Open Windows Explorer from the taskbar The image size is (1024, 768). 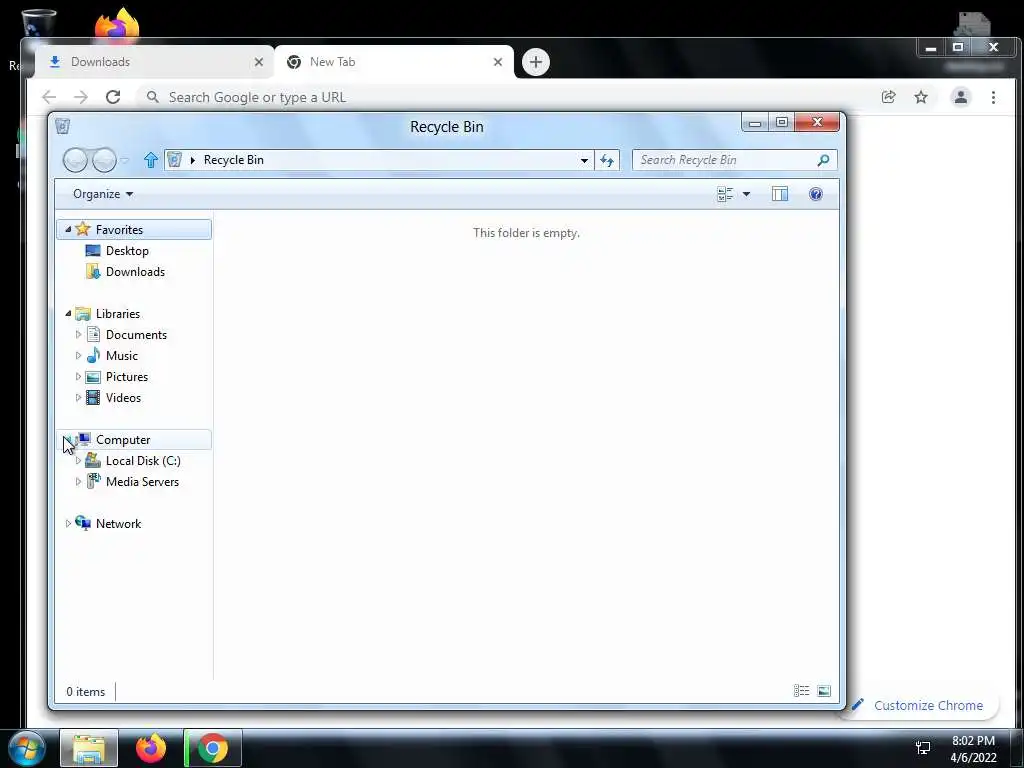89,748
